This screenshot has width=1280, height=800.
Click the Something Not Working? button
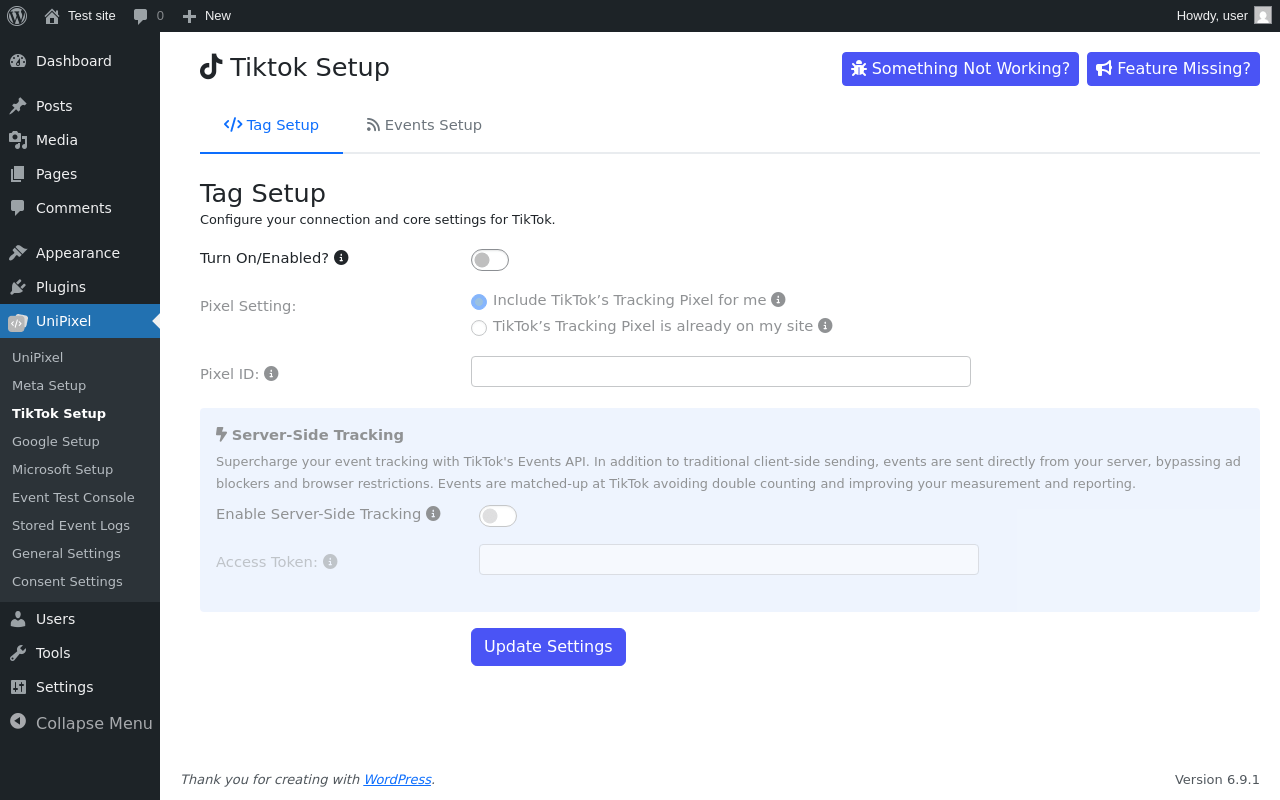tap(960, 69)
